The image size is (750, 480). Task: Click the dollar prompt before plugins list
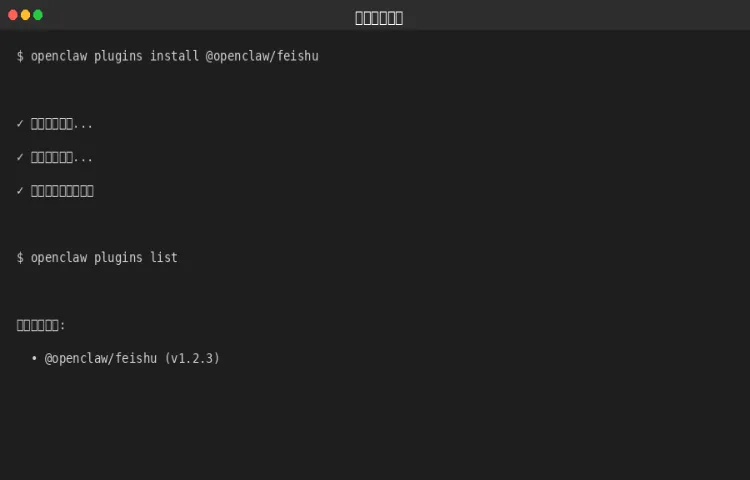click(x=20, y=258)
